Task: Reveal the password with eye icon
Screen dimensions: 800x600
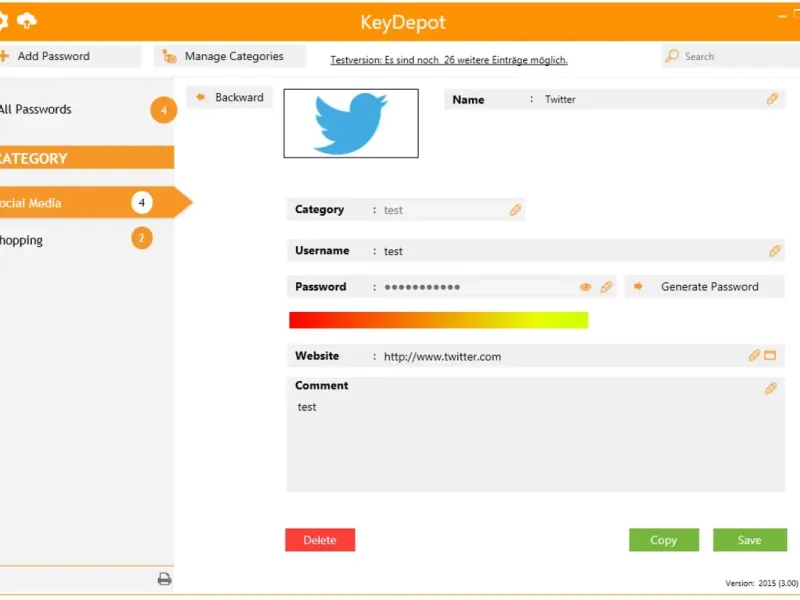Action: 585,287
